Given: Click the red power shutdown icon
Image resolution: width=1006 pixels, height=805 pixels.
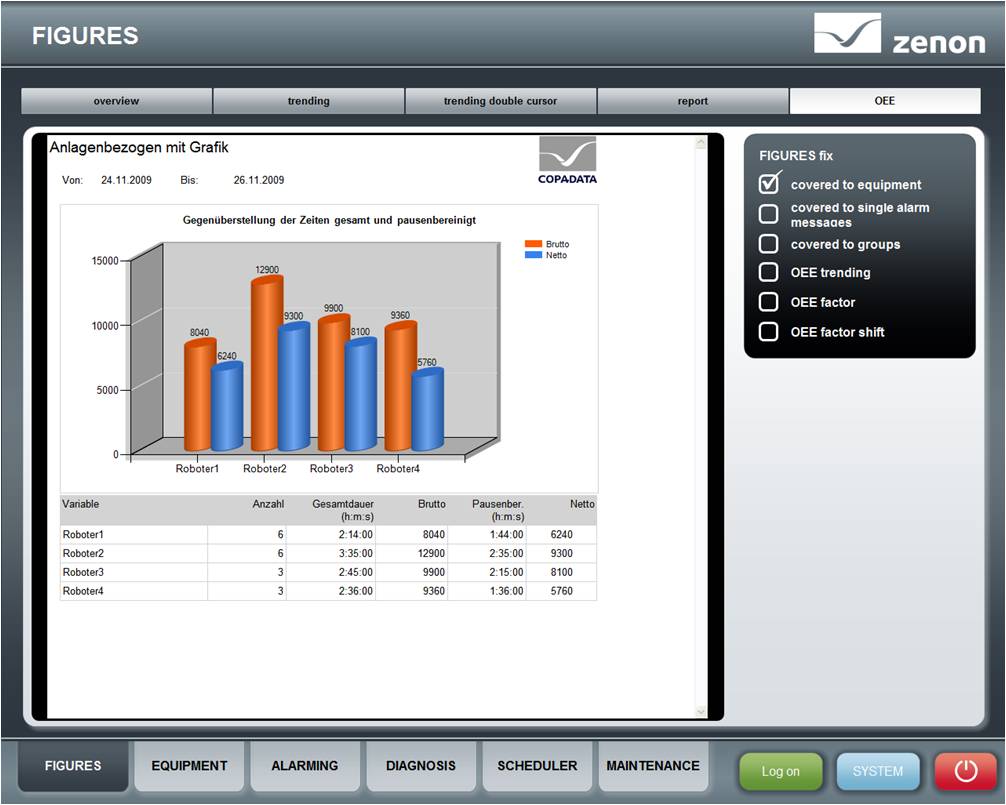Looking at the screenshot, I should (x=965, y=771).
